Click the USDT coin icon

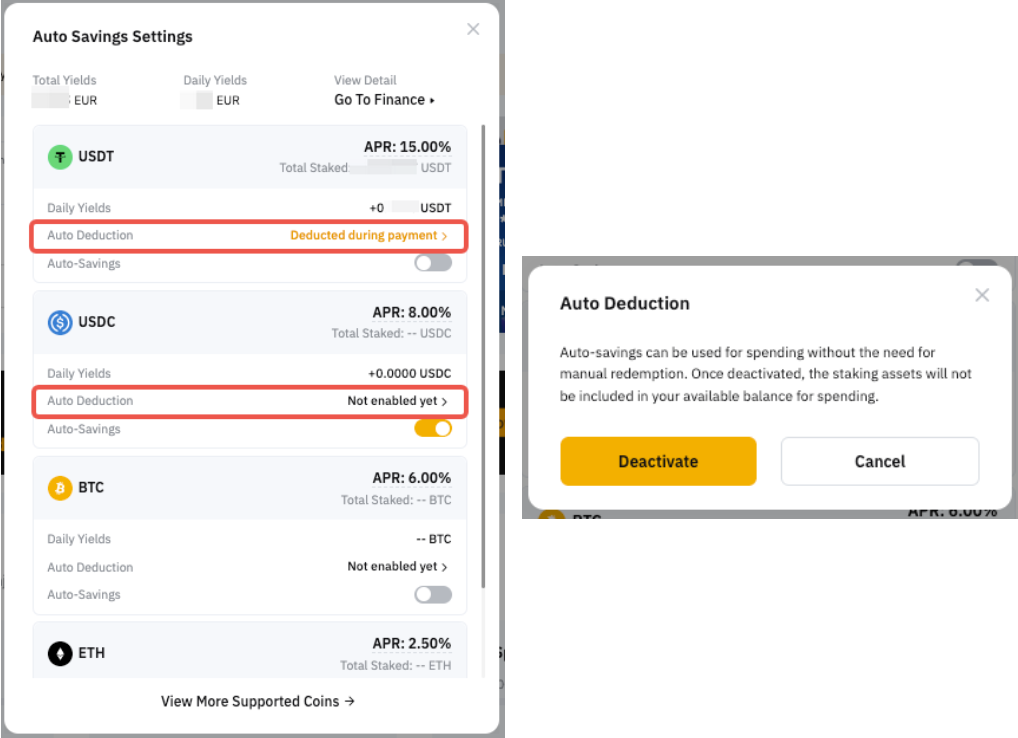tap(60, 156)
